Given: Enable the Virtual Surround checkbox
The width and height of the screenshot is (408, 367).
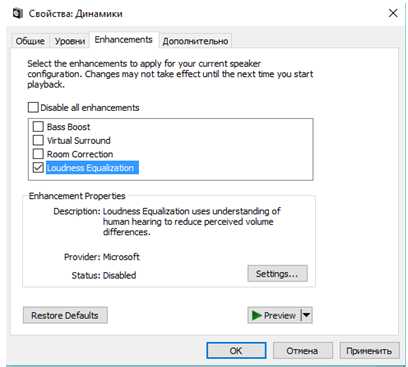Looking at the screenshot, I should 38,140.
